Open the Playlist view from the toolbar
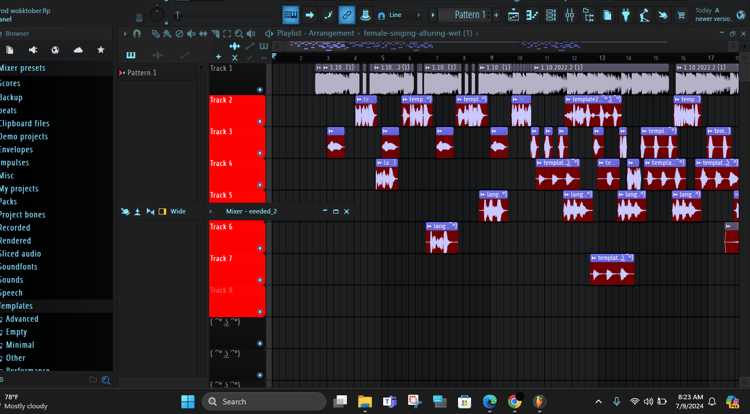750x414 pixels. 513,15
